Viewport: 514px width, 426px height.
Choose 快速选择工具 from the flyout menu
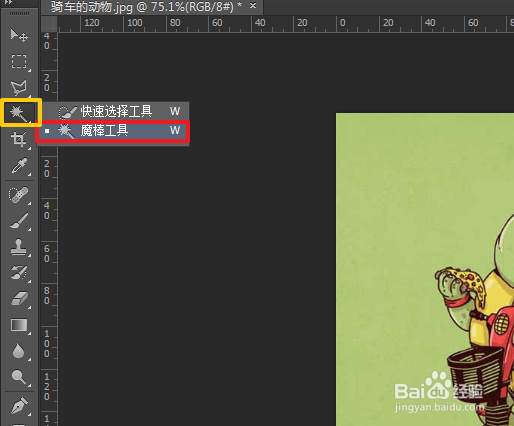pos(114,111)
